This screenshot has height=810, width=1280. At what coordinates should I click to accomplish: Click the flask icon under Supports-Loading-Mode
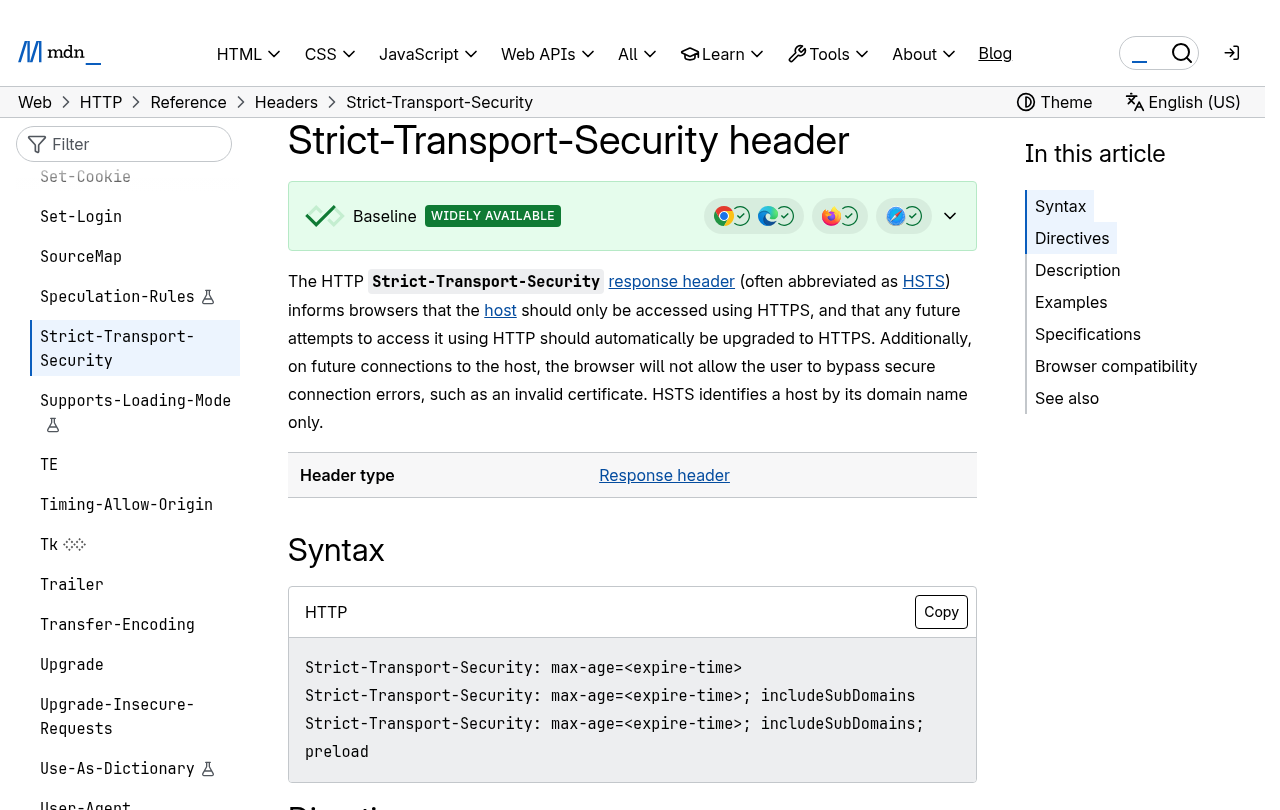pos(53,425)
